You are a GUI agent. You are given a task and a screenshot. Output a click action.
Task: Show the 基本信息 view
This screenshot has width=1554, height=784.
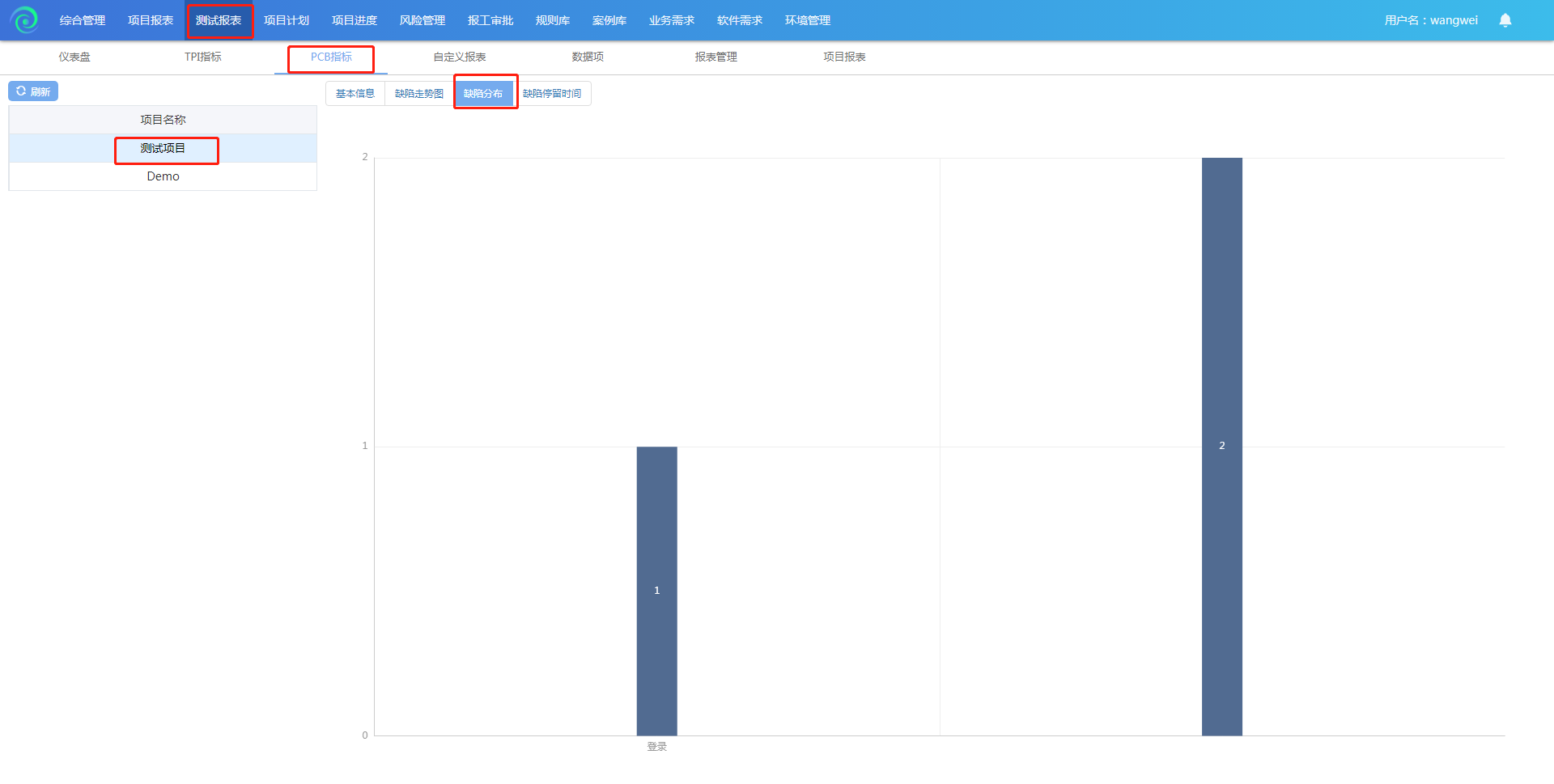pos(355,94)
